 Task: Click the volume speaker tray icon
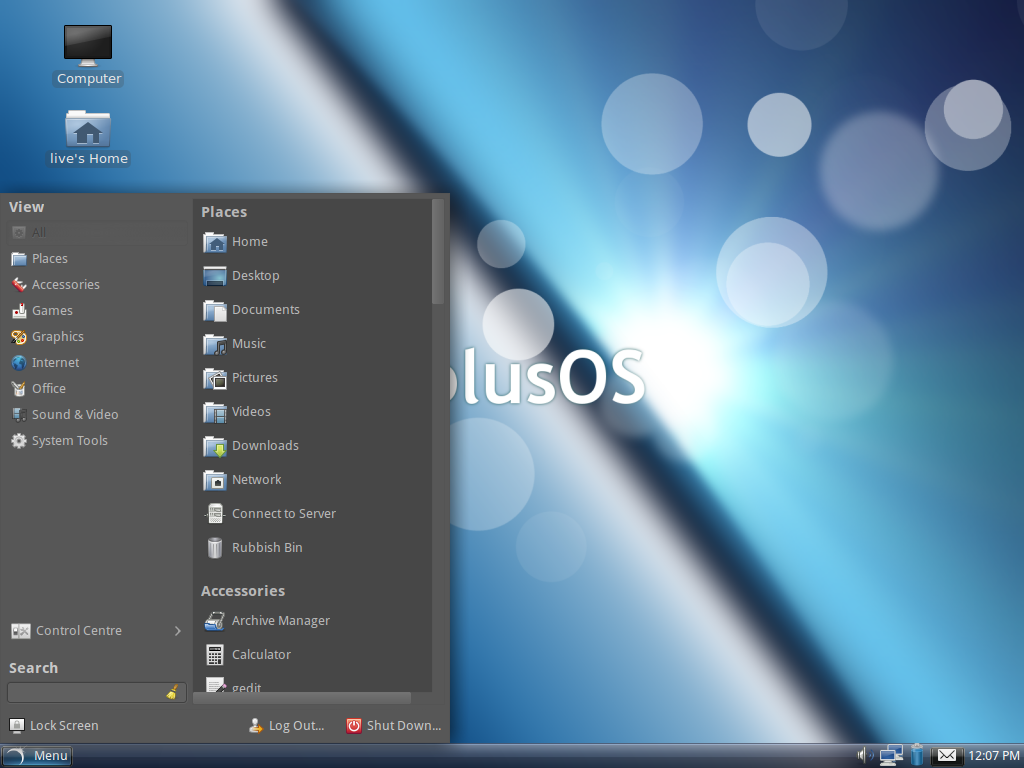[x=865, y=755]
